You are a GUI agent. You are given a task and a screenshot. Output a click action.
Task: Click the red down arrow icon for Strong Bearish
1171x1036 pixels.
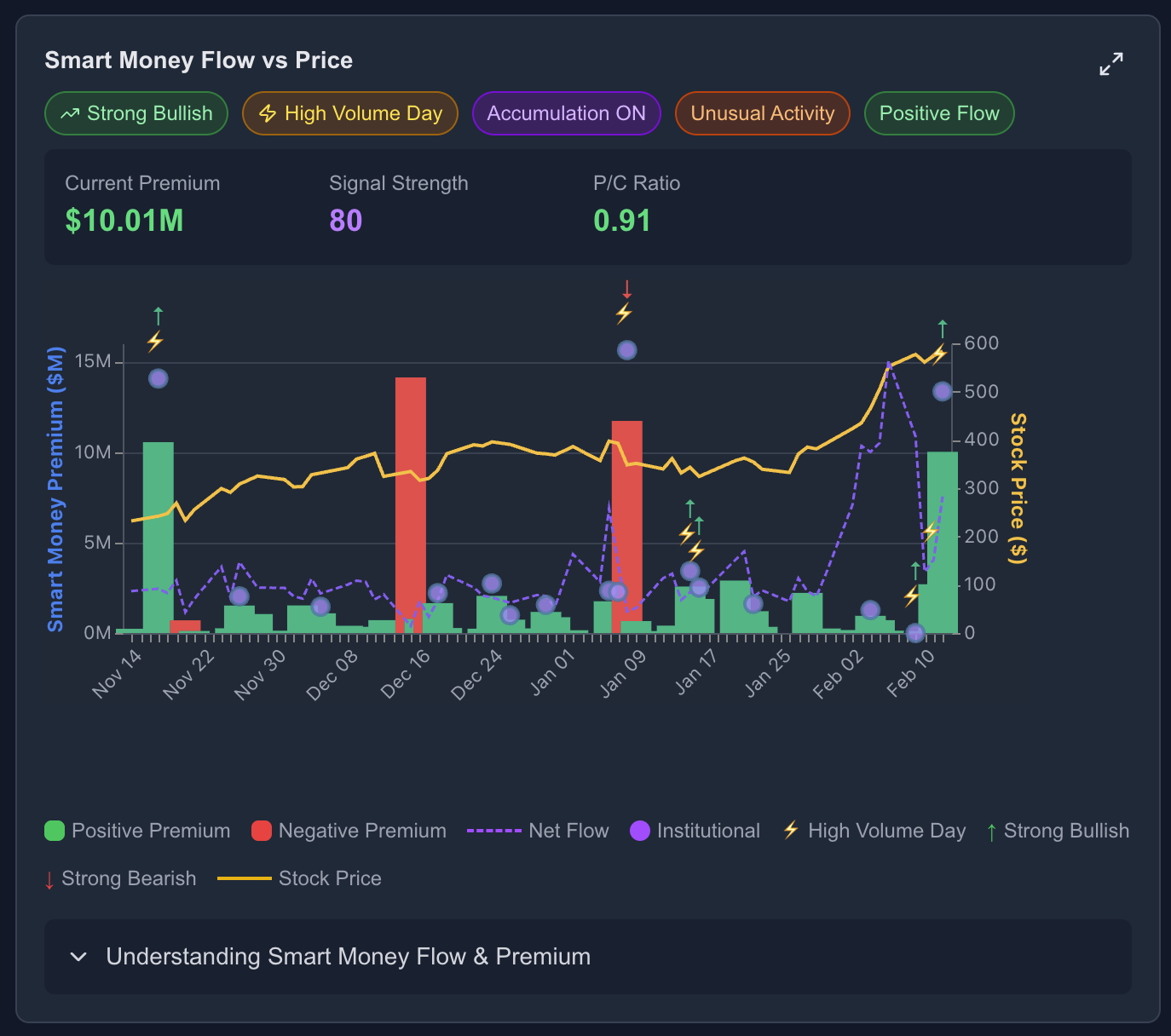[49, 878]
